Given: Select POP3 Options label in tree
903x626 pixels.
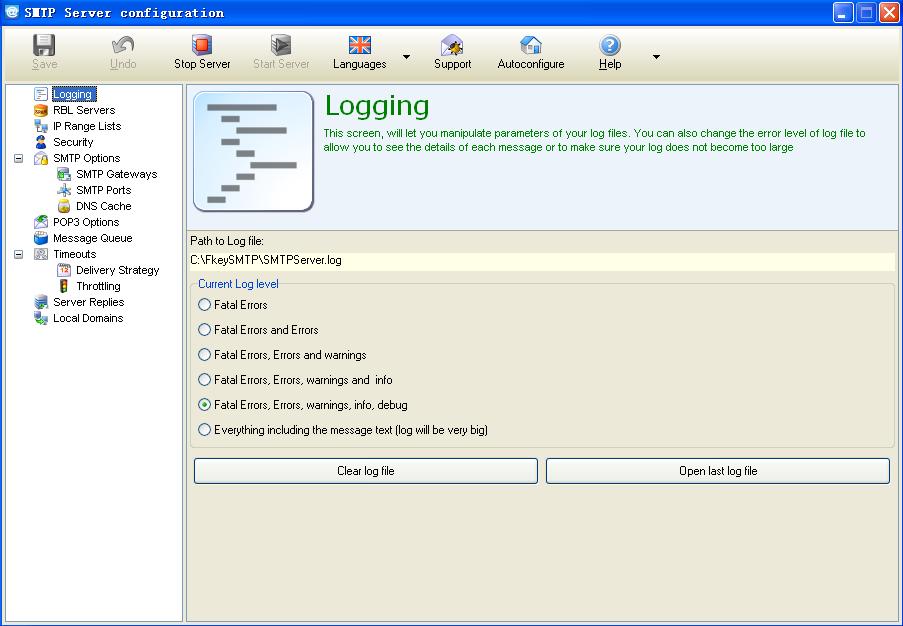Looking at the screenshot, I should [86, 222].
